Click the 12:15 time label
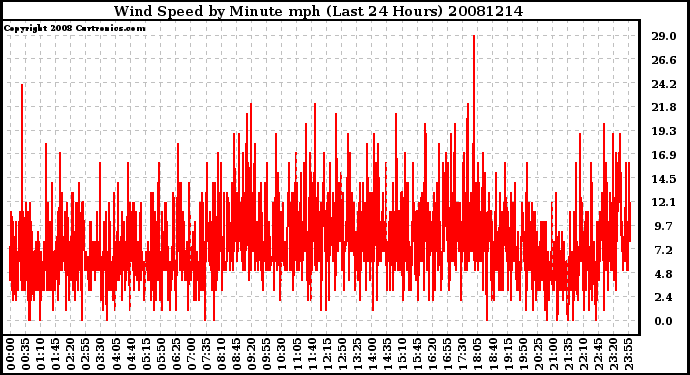This screenshot has height=375, width=690. 327,354
